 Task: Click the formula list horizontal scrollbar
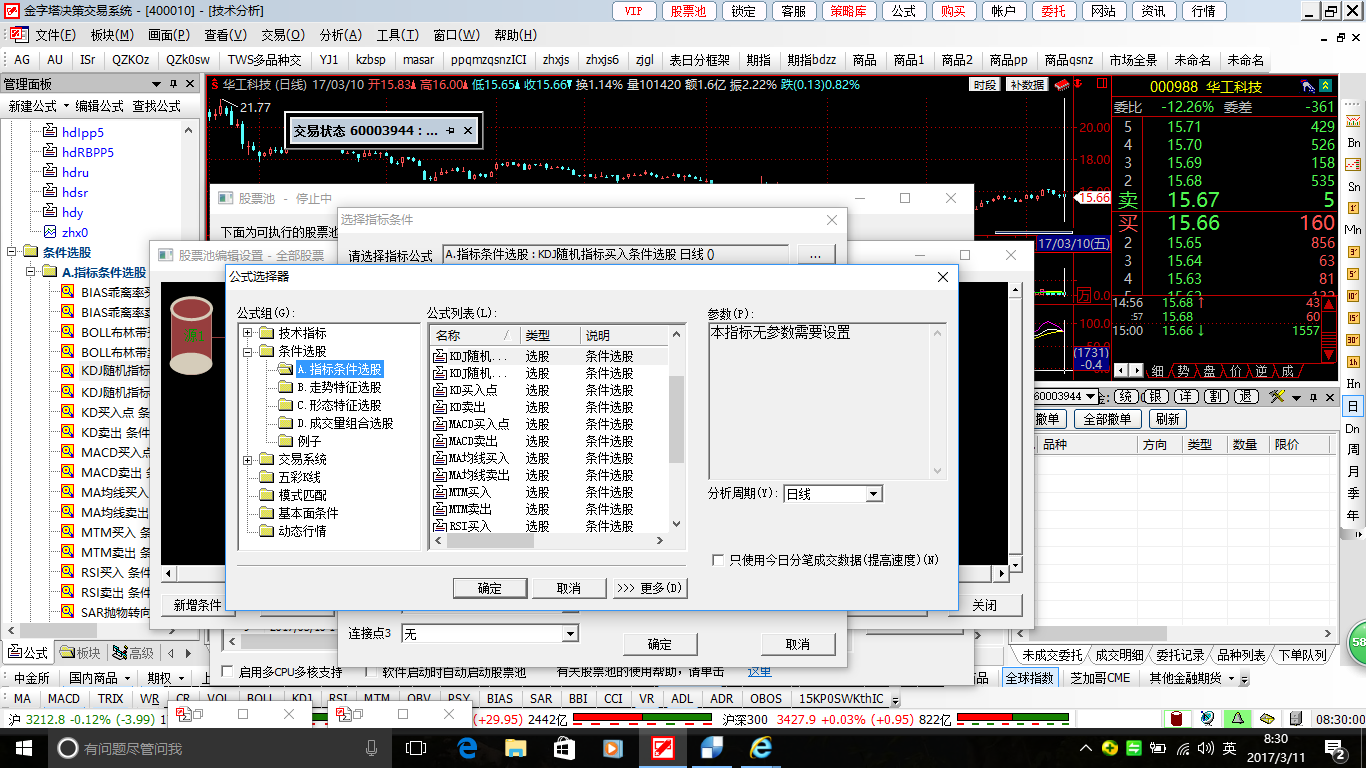548,541
